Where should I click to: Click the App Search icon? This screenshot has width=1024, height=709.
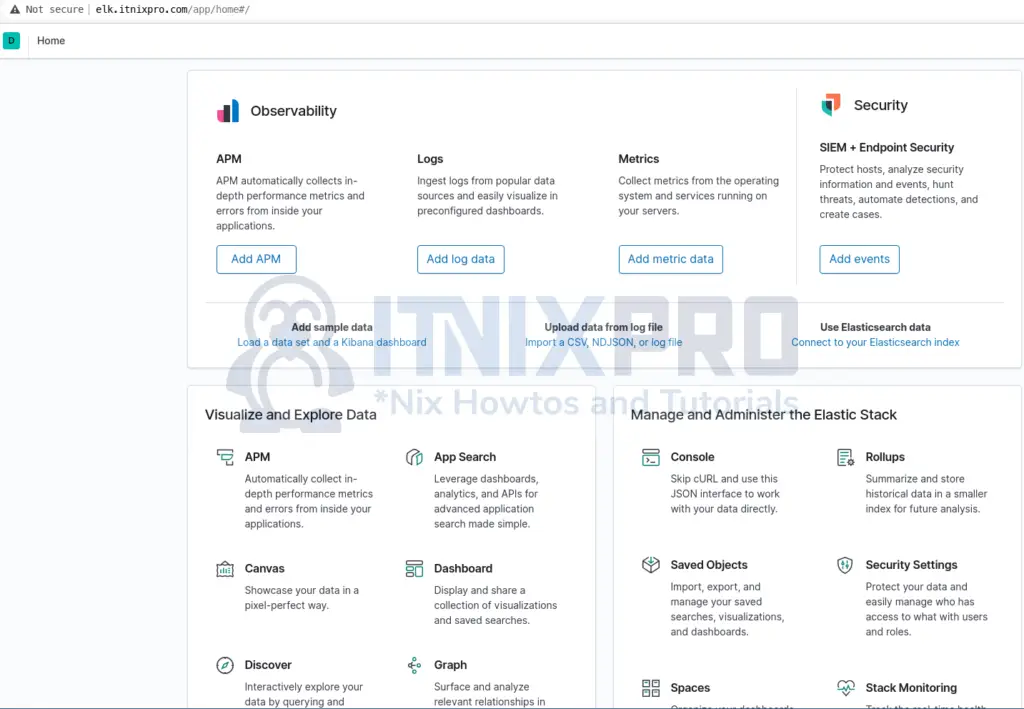(x=414, y=457)
